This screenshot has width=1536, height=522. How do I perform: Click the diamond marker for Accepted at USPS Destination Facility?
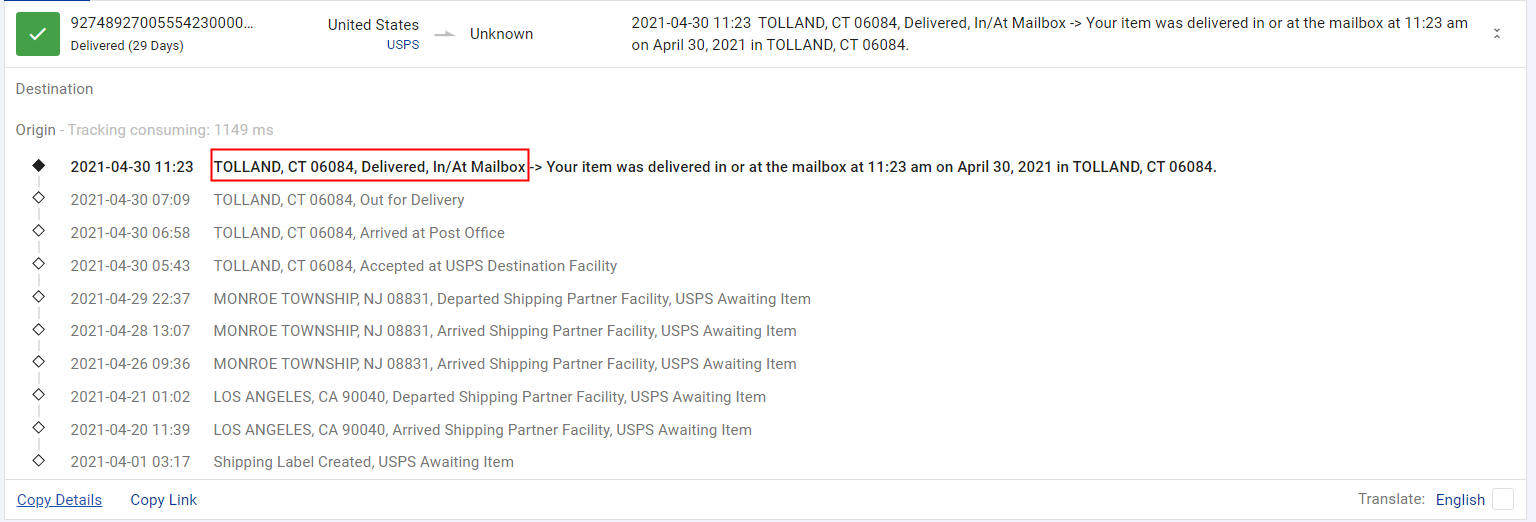[x=39, y=264]
